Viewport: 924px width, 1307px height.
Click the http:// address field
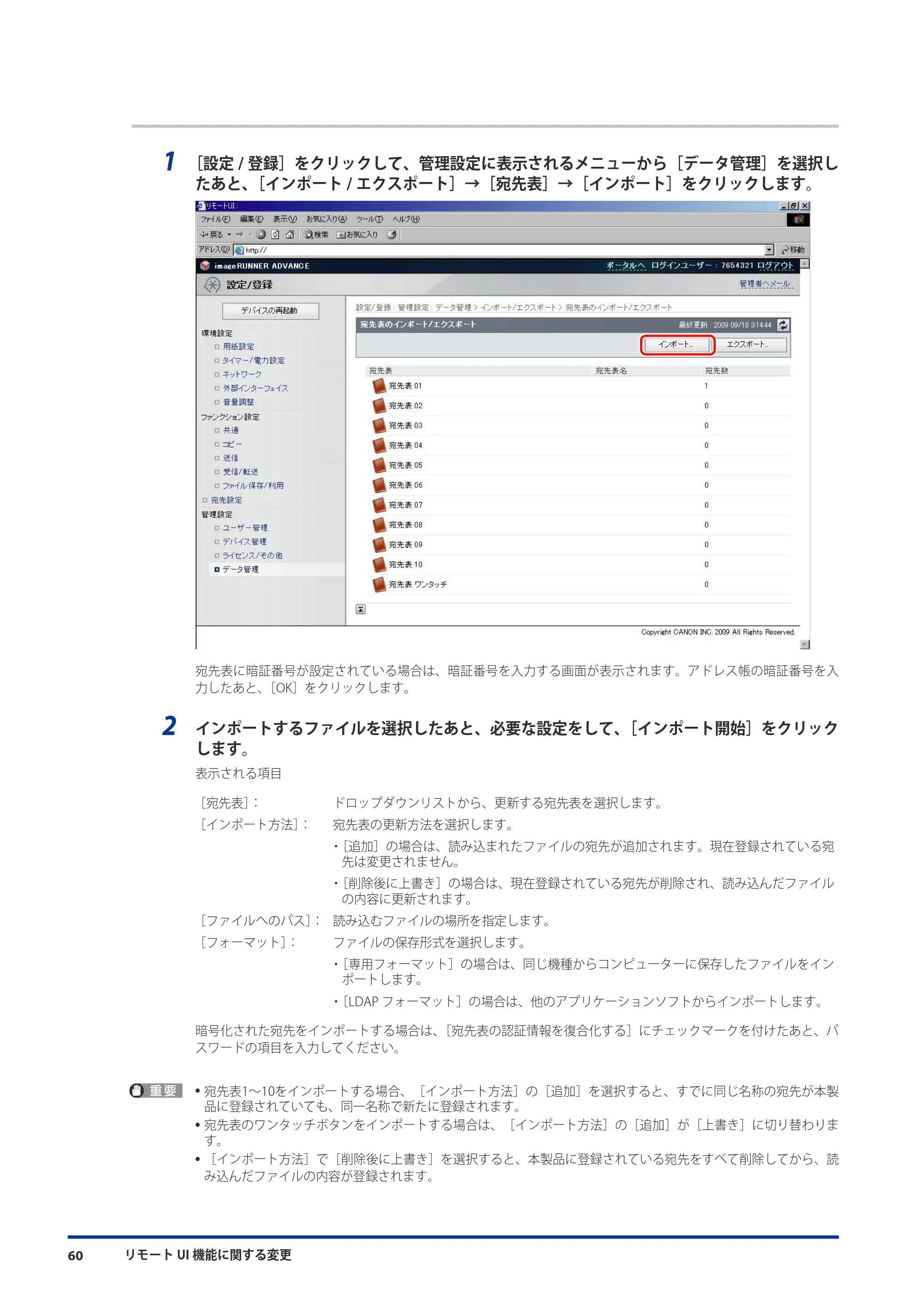coord(499,250)
